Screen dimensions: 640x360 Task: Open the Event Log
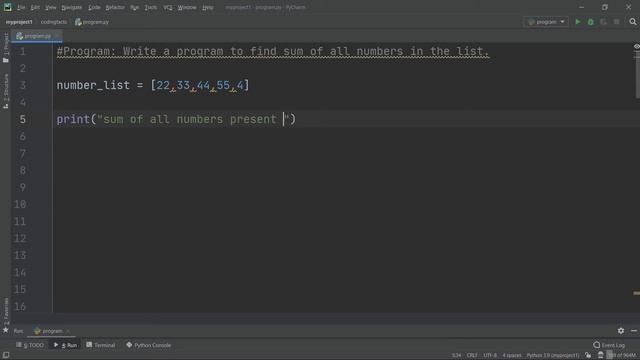tap(609, 345)
